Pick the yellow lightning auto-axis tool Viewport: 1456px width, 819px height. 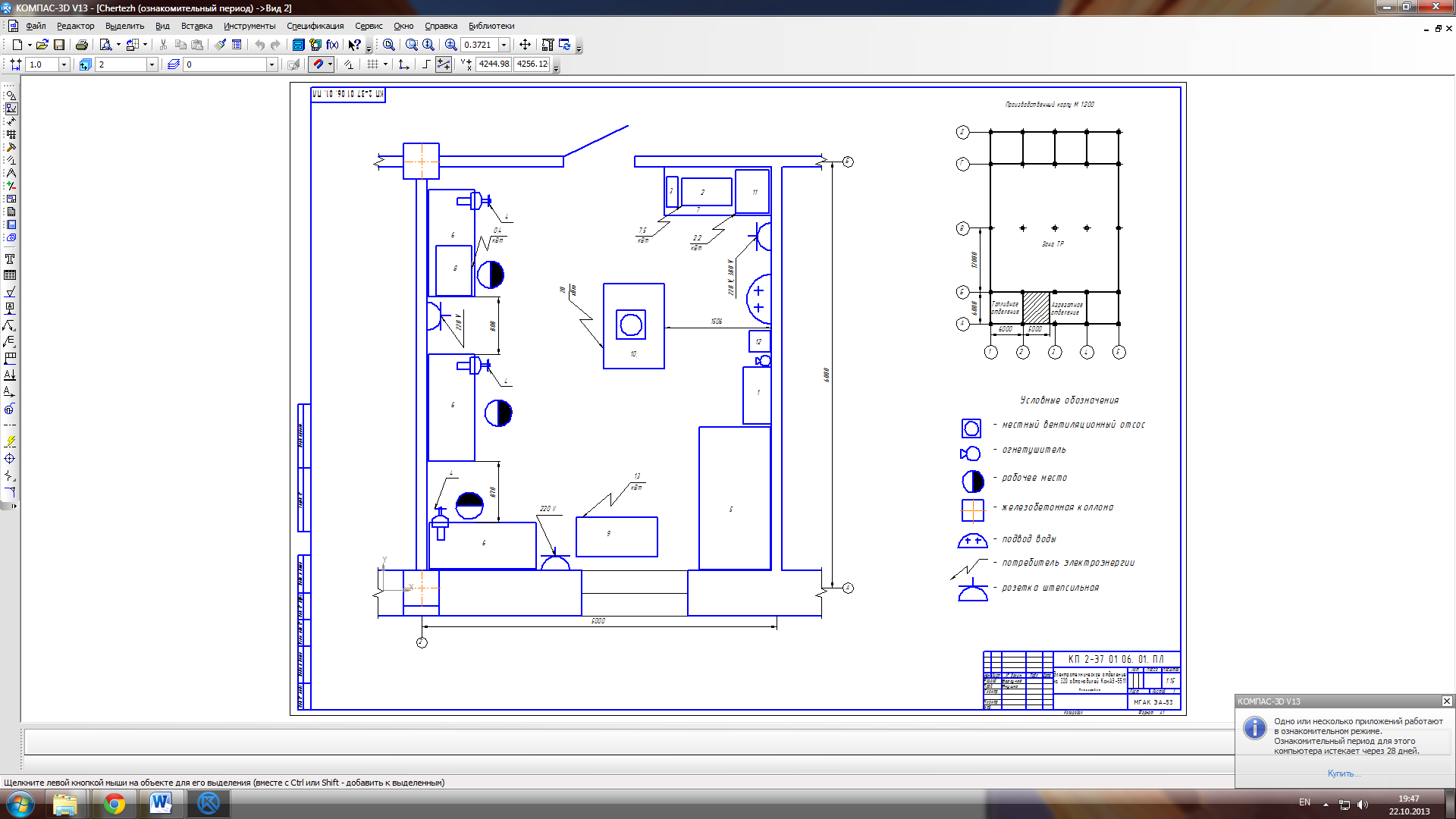[10, 442]
